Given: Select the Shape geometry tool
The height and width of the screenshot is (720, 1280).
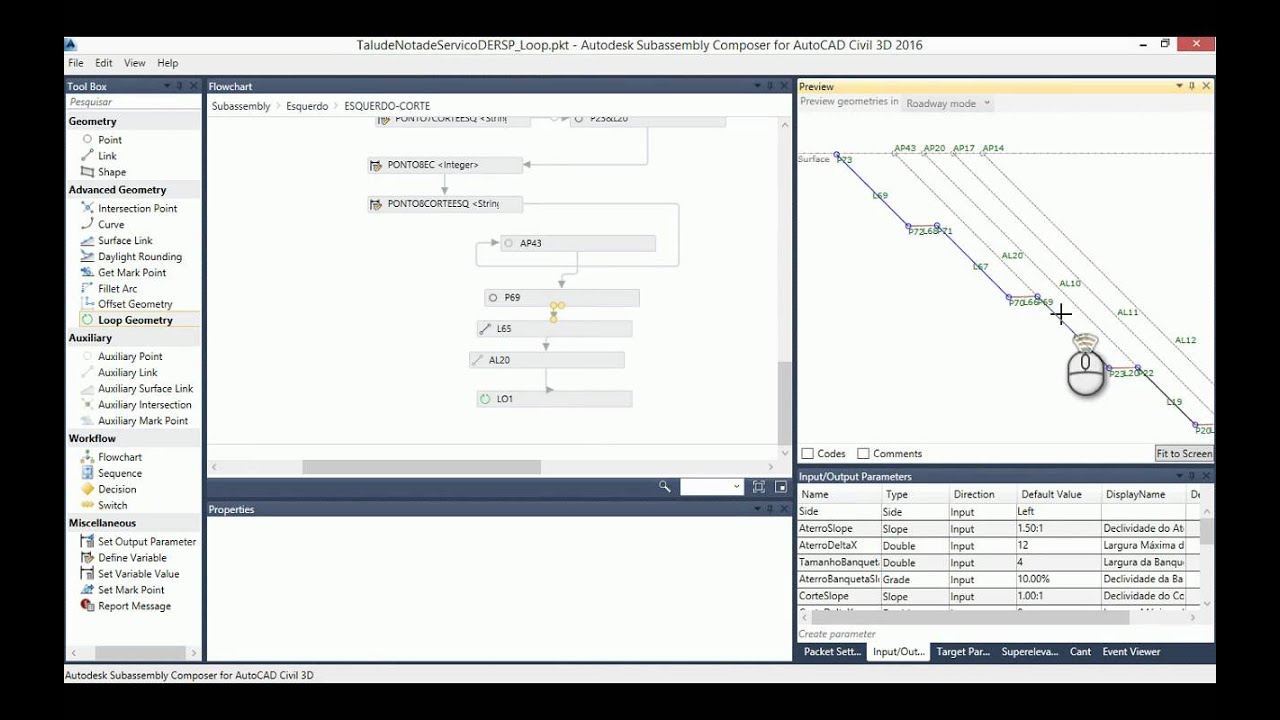Looking at the screenshot, I should pos(111,172).
